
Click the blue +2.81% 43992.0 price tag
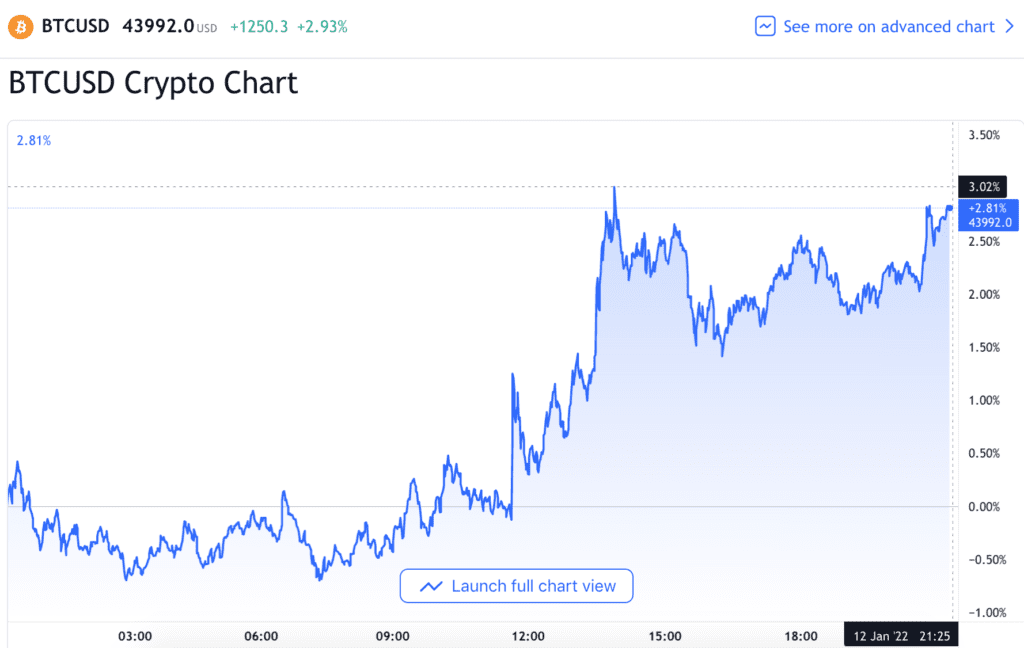985,215
